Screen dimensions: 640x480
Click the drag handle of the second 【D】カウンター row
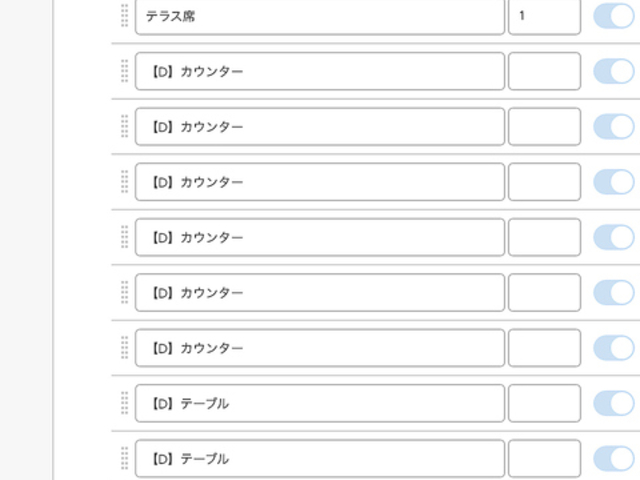(124, 127)
